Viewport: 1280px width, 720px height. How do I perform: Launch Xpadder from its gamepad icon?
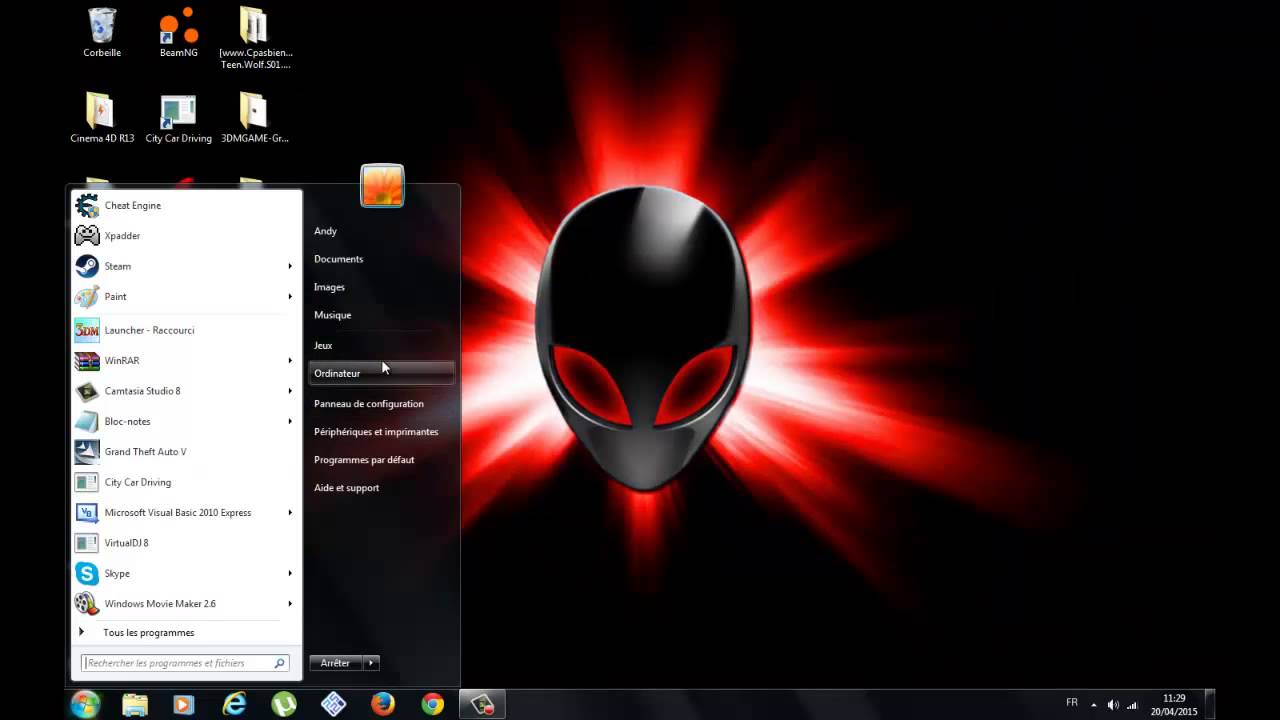point(87,236)
